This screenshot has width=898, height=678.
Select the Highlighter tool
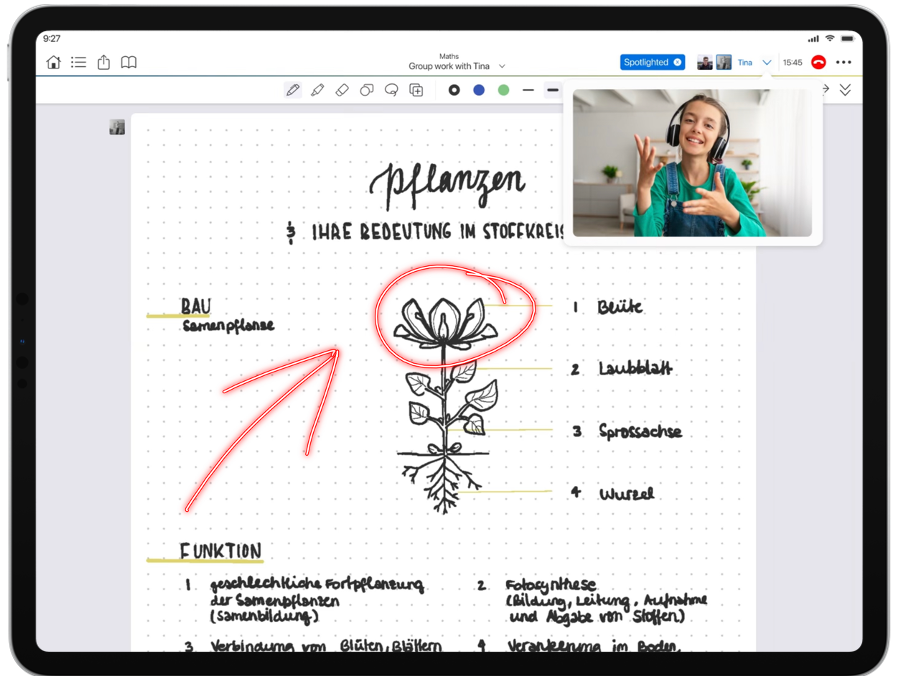point(317,90)
